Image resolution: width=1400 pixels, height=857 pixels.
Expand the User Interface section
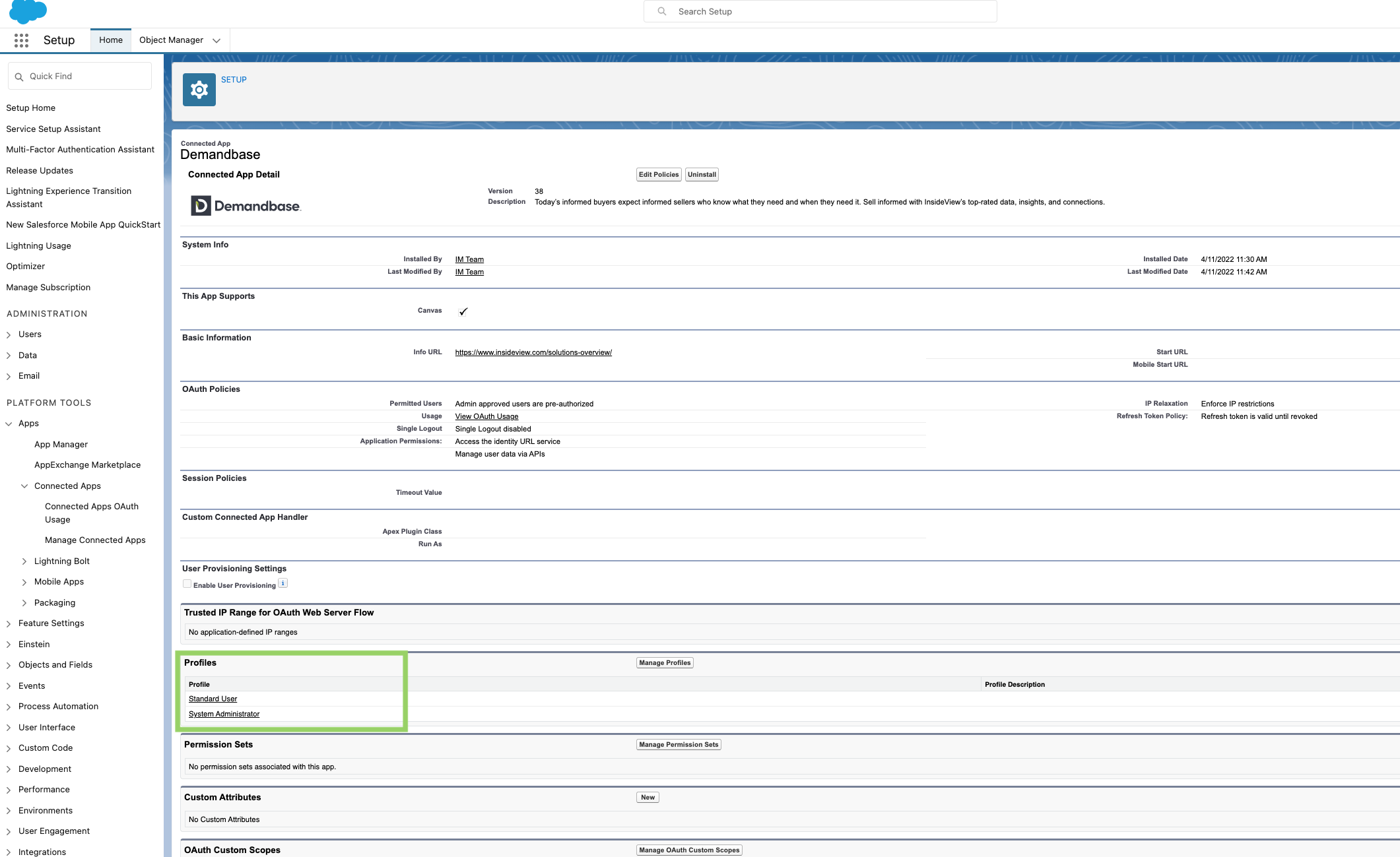[x=9, y=728]
